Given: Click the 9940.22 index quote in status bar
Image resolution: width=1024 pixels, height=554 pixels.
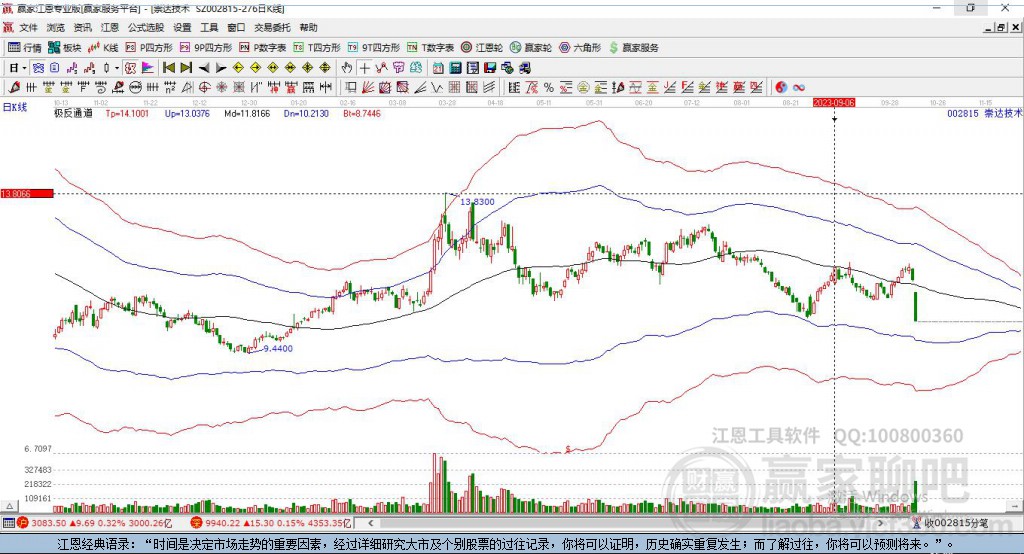Looking at the screenshot, I should tap(223, 523).
